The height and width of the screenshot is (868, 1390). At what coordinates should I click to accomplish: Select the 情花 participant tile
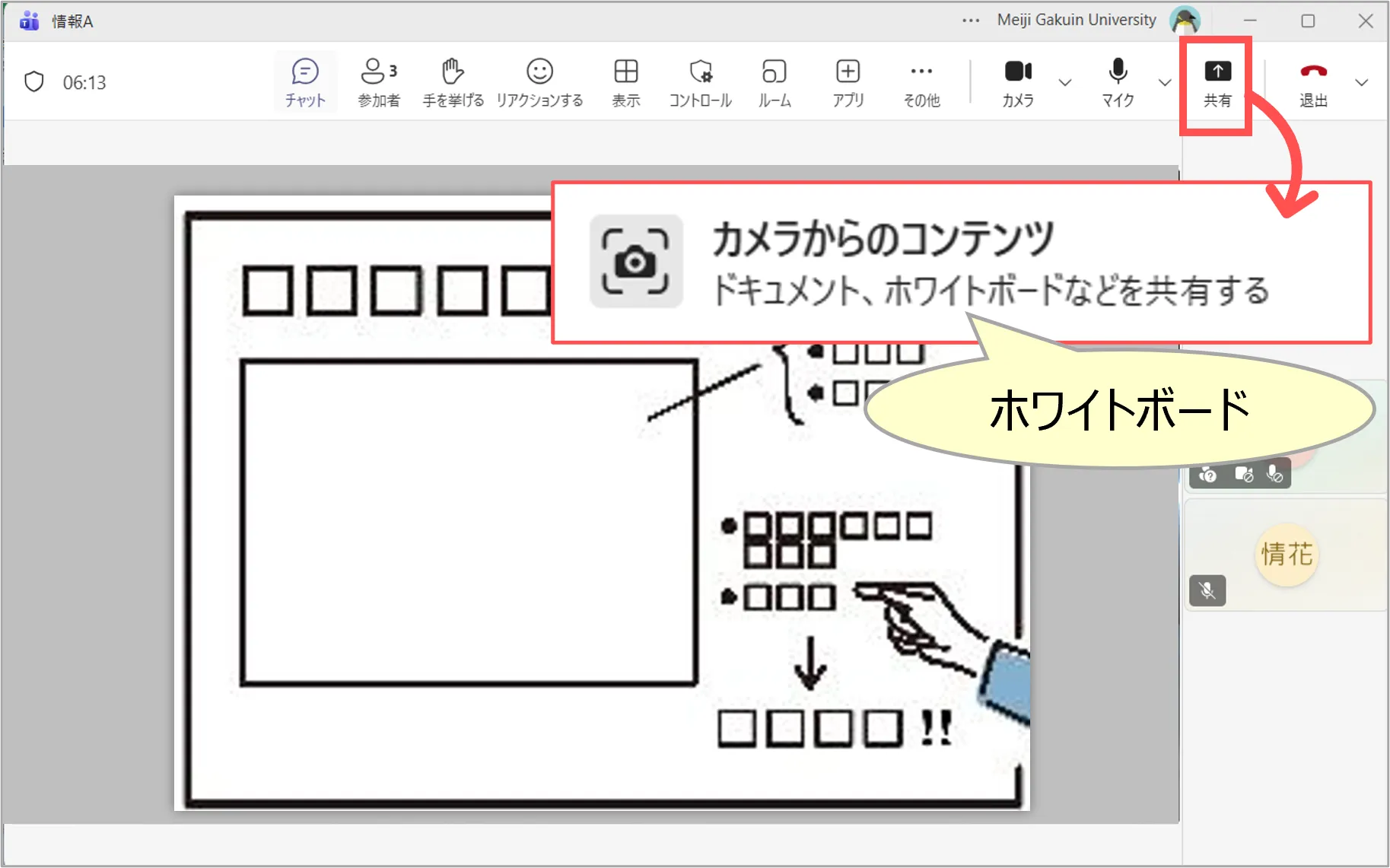pos(1286,555)
